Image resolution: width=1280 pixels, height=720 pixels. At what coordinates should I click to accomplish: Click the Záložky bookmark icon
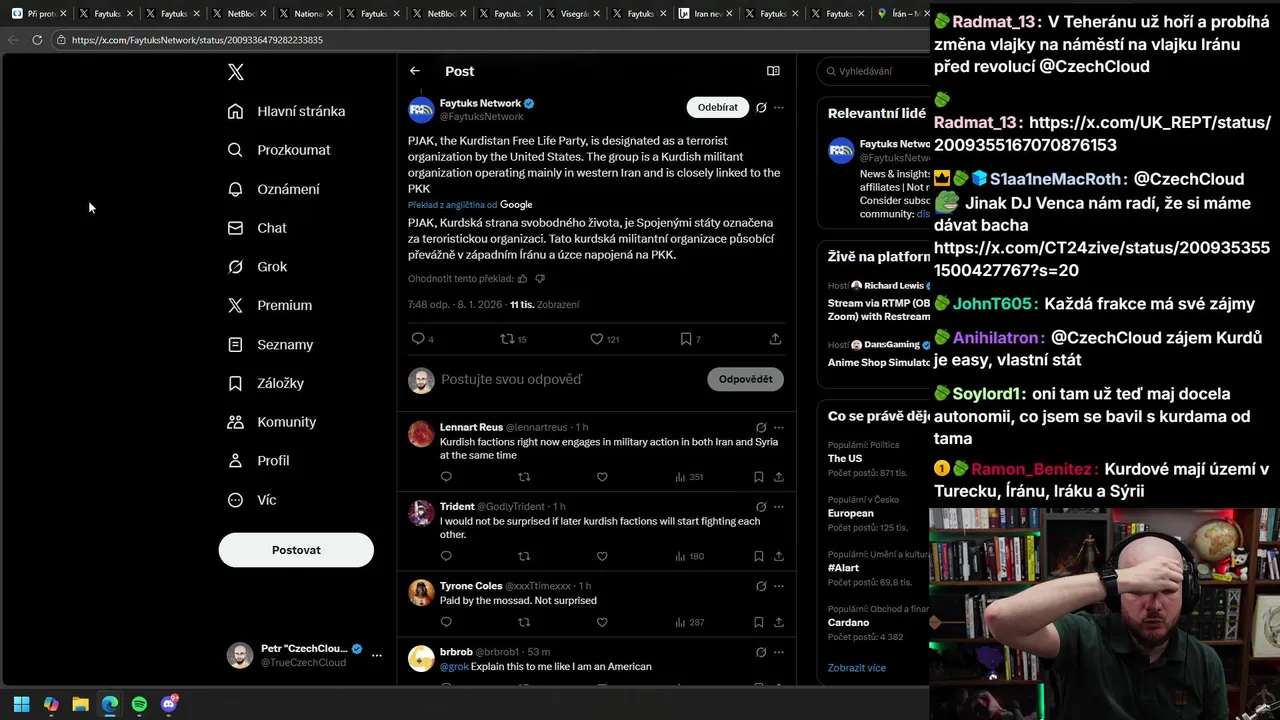[235, 383]
